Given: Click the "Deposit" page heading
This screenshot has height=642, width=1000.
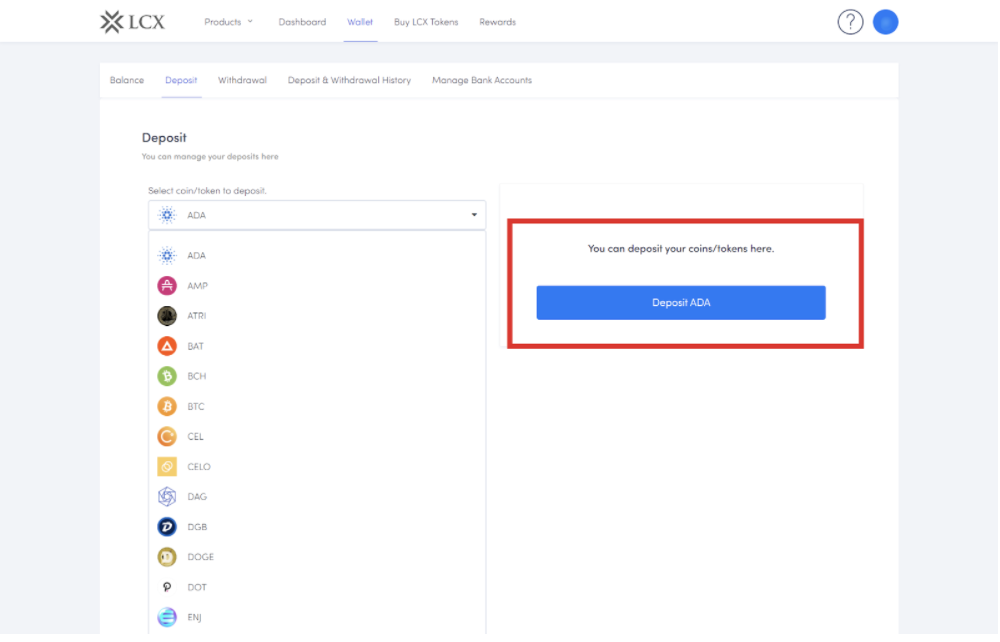Looking at the screenshot, I should click(164, 138).
